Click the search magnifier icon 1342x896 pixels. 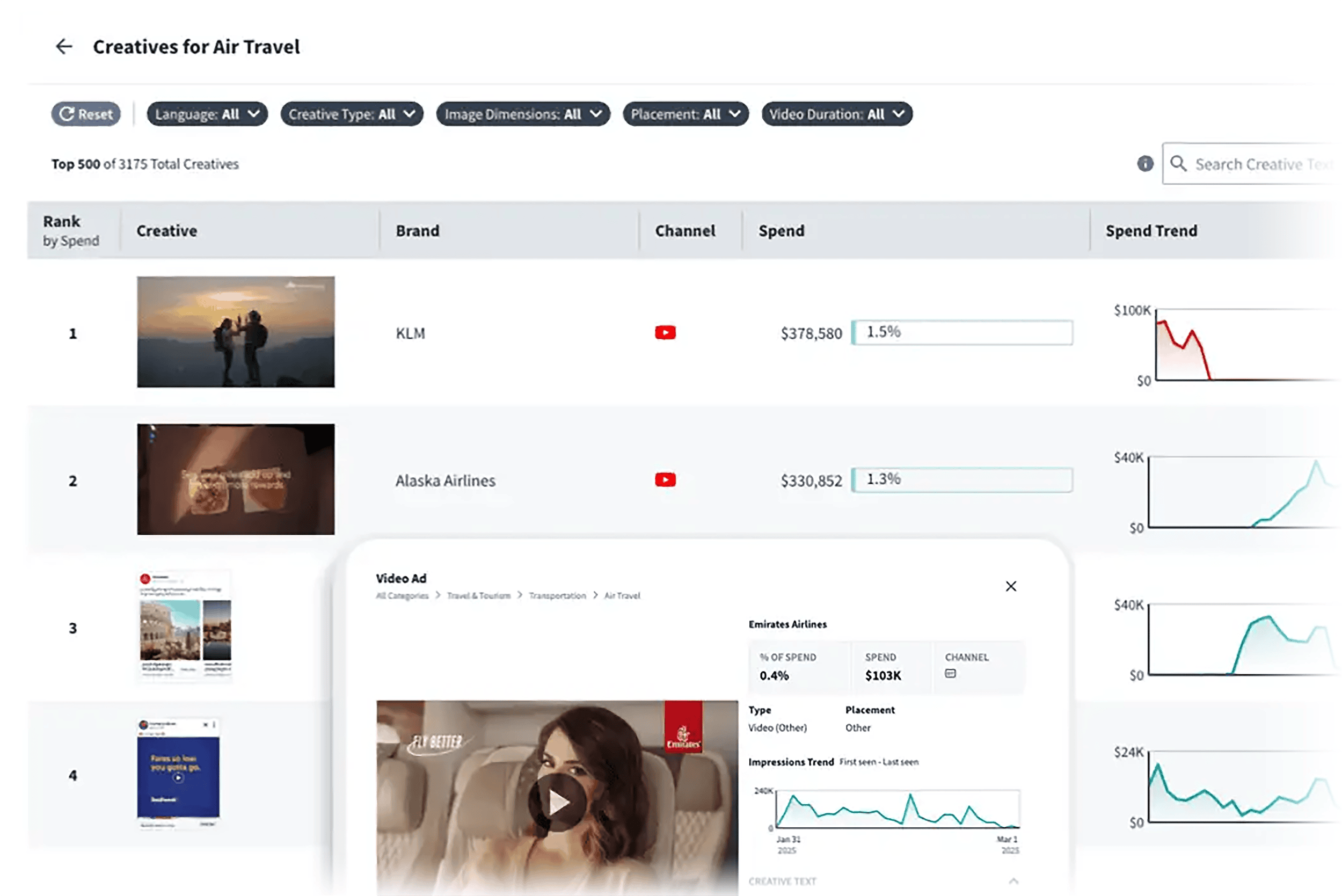1180,164
